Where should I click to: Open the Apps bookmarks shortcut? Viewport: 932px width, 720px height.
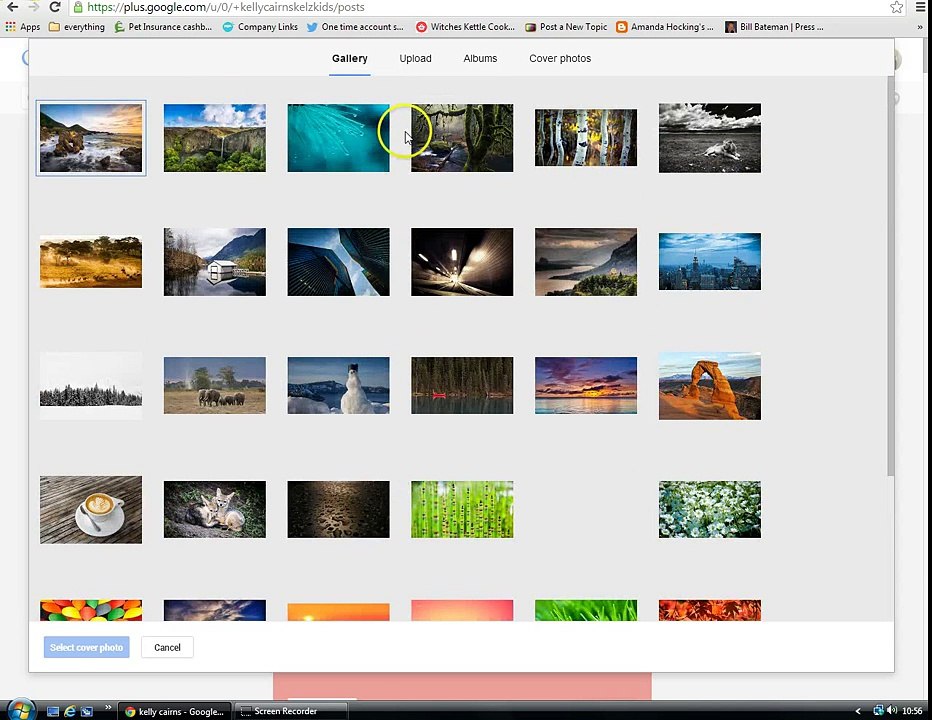(x=23, y=27)
